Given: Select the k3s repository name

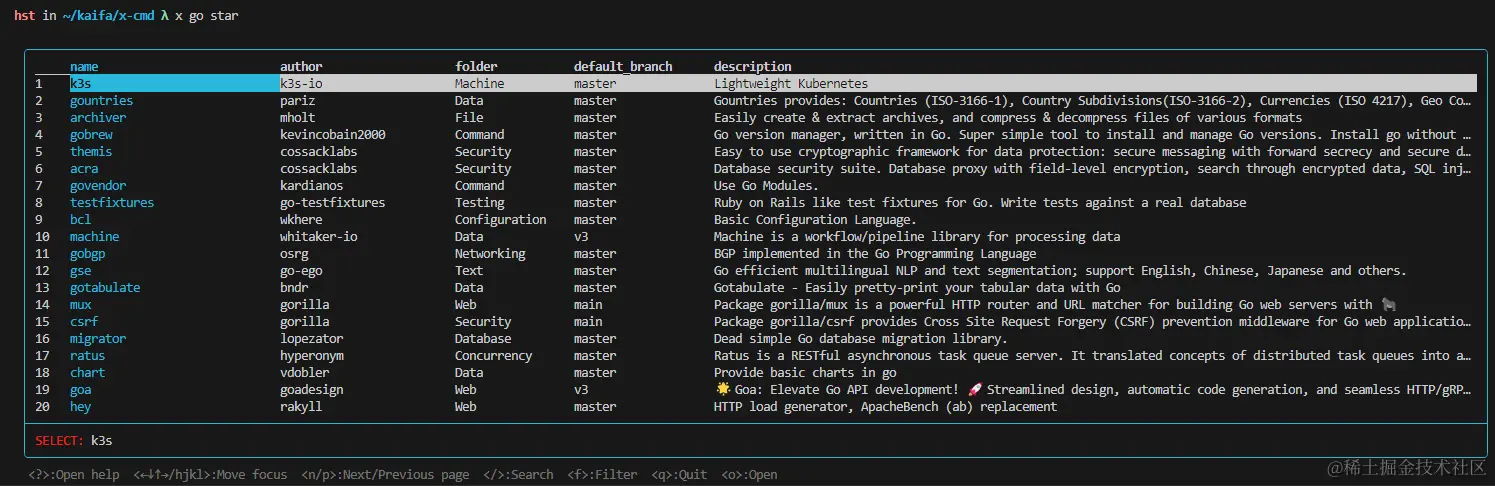Looking at the screenshot, I should pyautogui.click(x=81, y=84).
